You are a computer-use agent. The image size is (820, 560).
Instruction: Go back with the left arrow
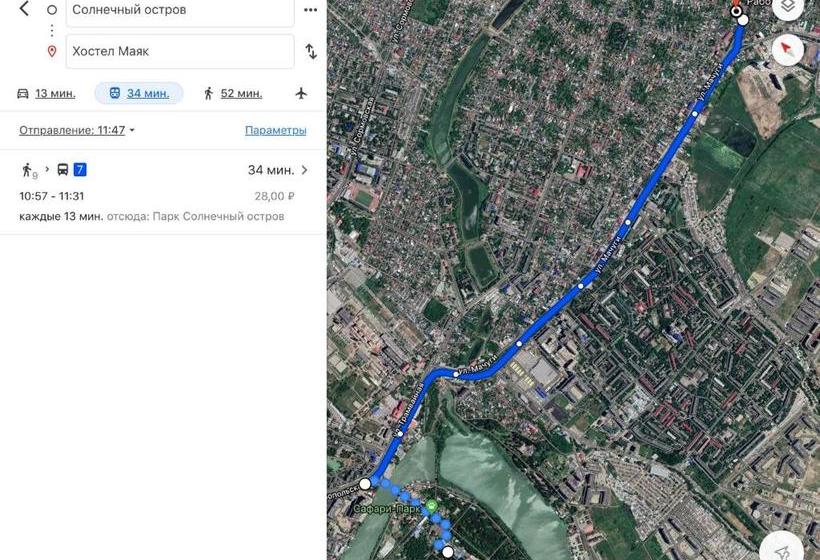[x=24, y=8]
